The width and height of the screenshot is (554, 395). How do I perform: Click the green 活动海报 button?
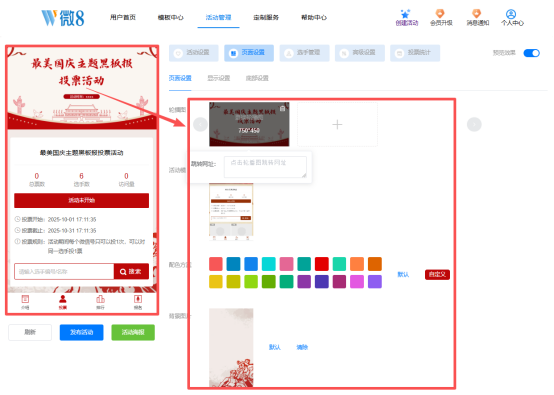tap(133, 332)
